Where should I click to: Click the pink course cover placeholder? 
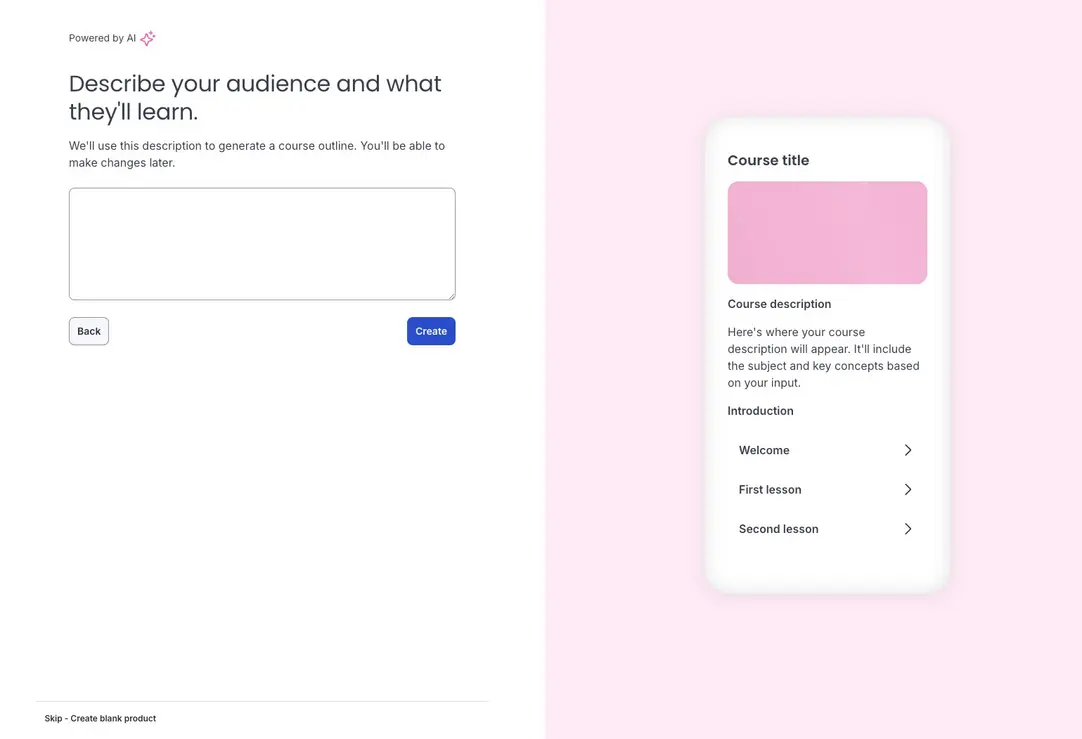pos(827,232)
